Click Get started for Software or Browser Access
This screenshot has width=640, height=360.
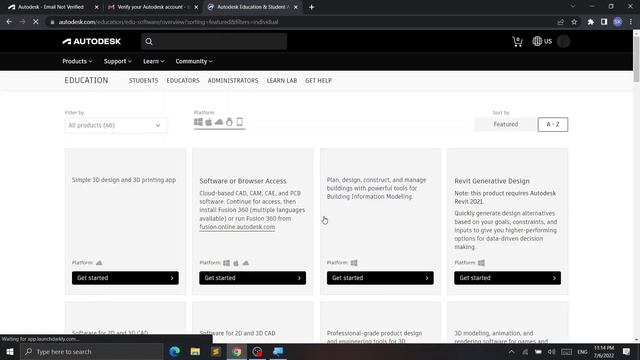tap(253, 278)
